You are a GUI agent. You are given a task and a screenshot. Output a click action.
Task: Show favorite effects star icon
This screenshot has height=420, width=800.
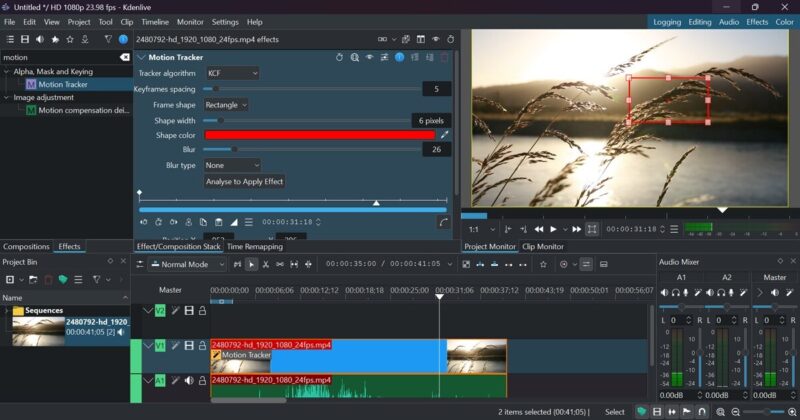[x=70, y=39]
